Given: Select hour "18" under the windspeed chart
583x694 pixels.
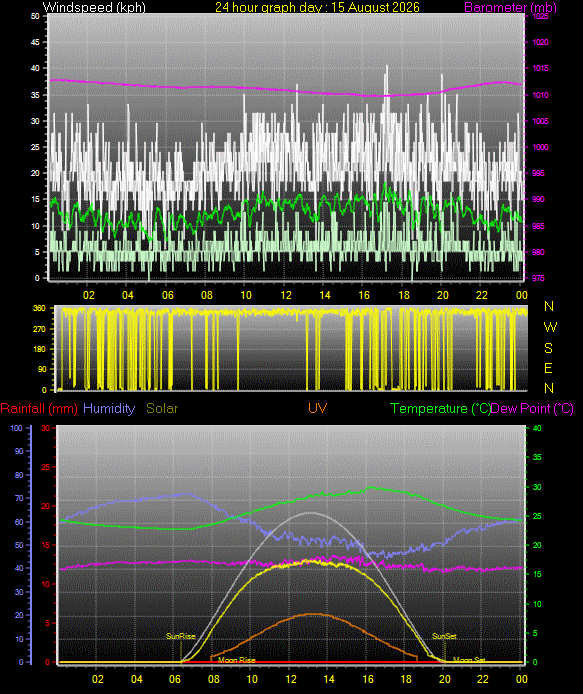Looking at the screenshot, I should click(x=404, y=295).
